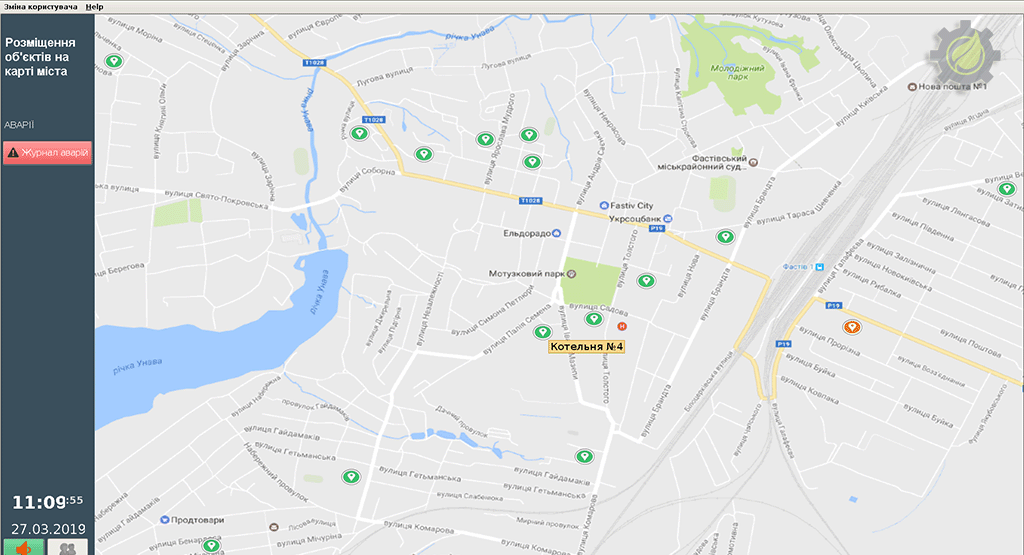Click green marker on вулиця Гайдамаків at bottom center
This screenshot has width=1024, height=555.
click(x=584, y=456)
